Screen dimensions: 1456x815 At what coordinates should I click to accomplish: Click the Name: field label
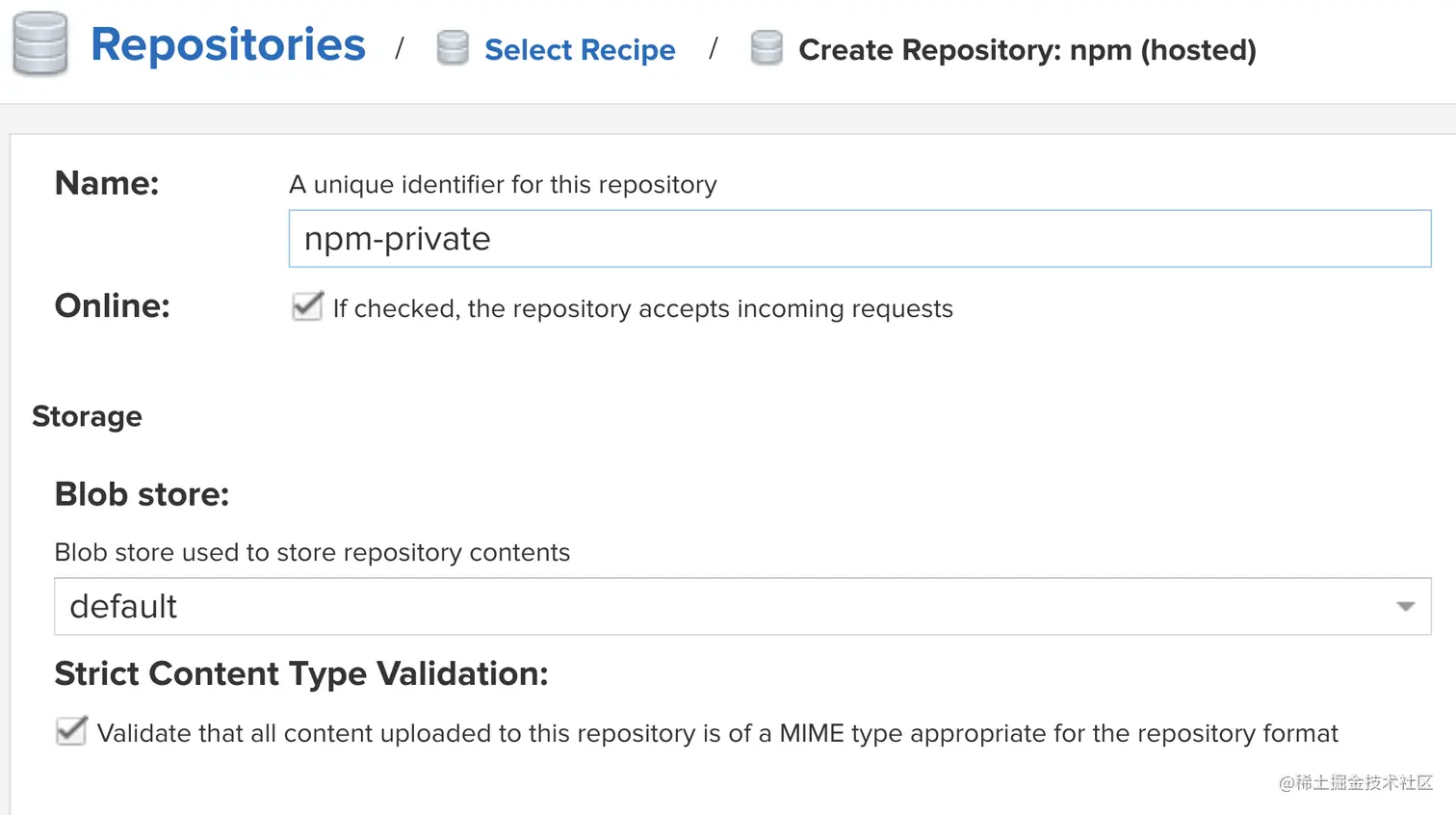pyautogui.click(x=107, y=183)
